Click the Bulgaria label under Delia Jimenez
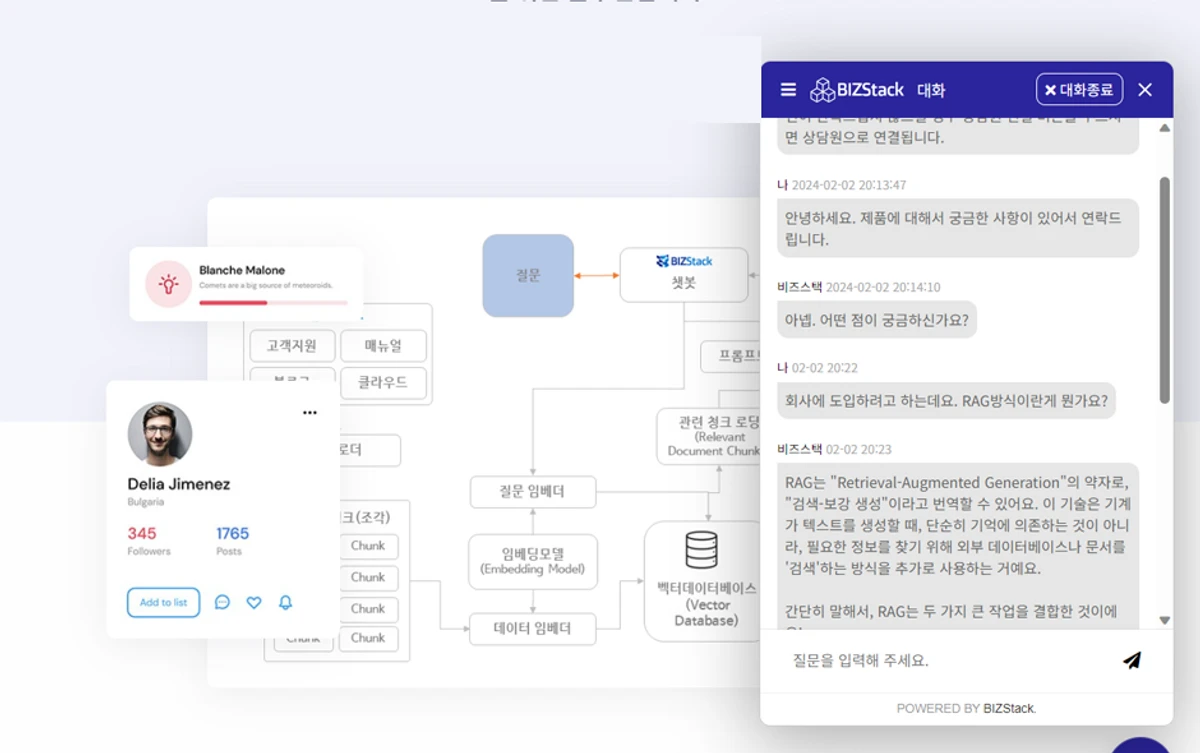The height and width of the screenshot is (753, 1200). coord(146,502)
